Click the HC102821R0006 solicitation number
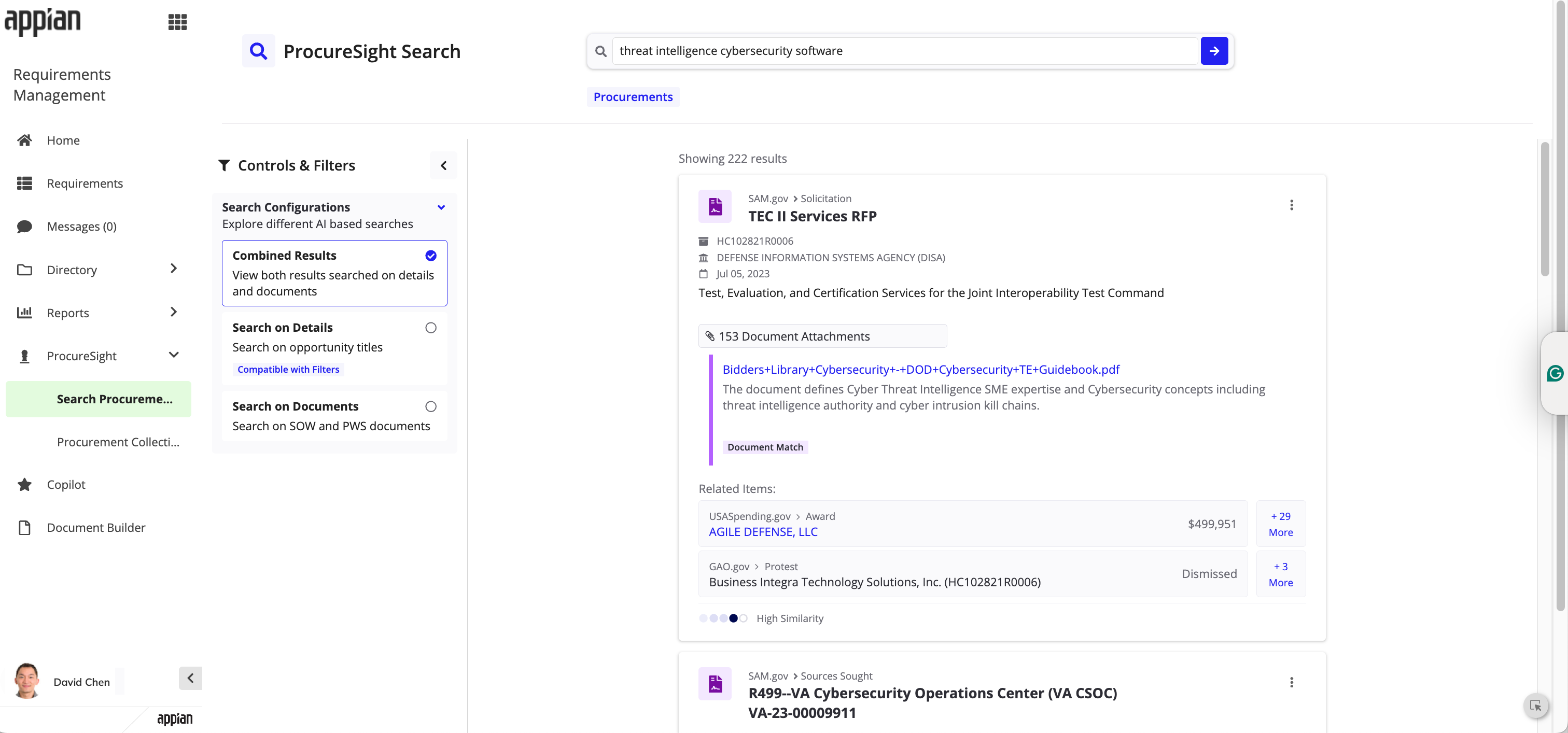The image size is (1568, 733). pos(755,241)
